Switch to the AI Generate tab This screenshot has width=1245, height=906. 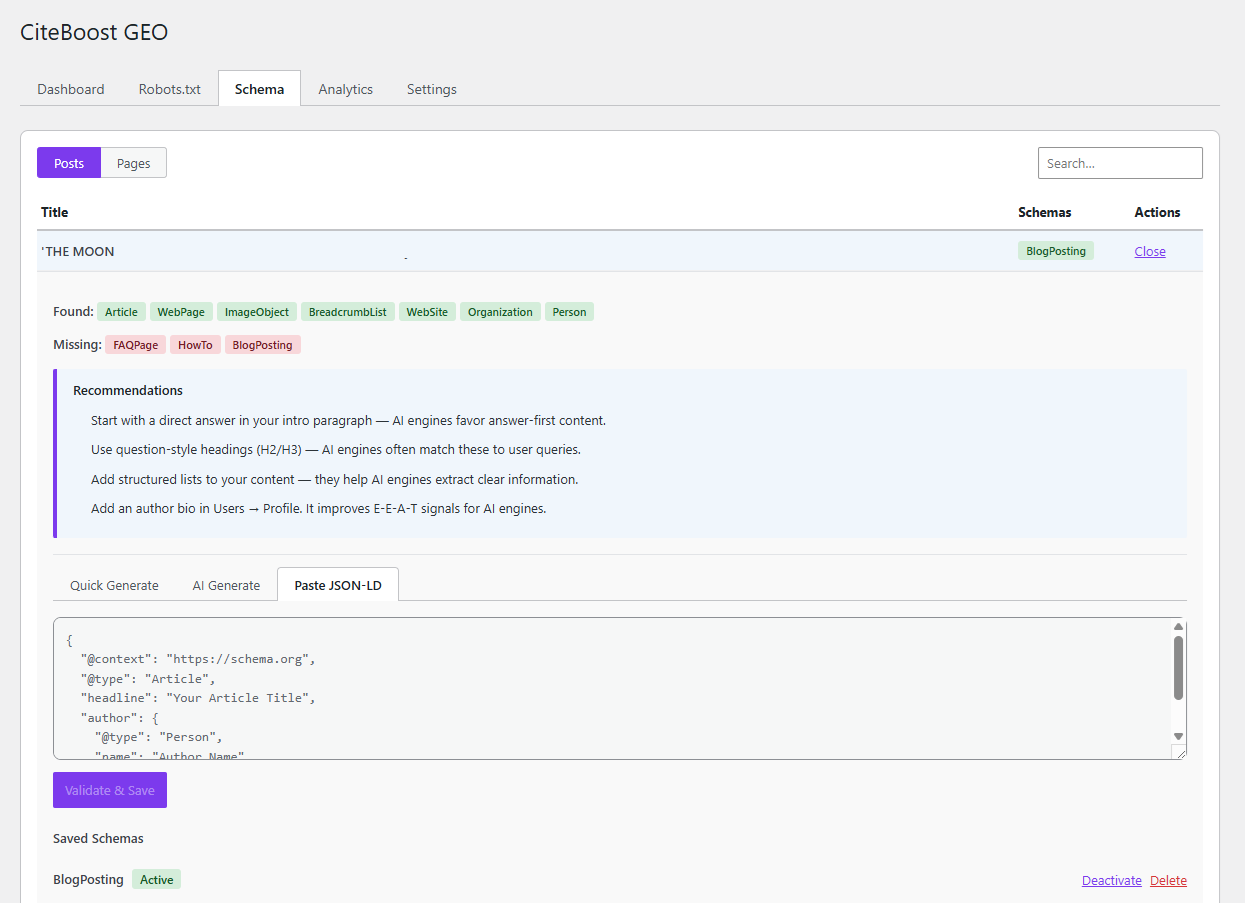point(225,584)
